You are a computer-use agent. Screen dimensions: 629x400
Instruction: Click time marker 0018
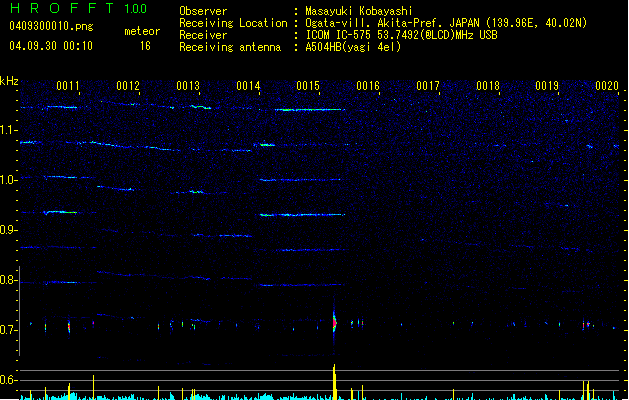click(x=488, y=86)
